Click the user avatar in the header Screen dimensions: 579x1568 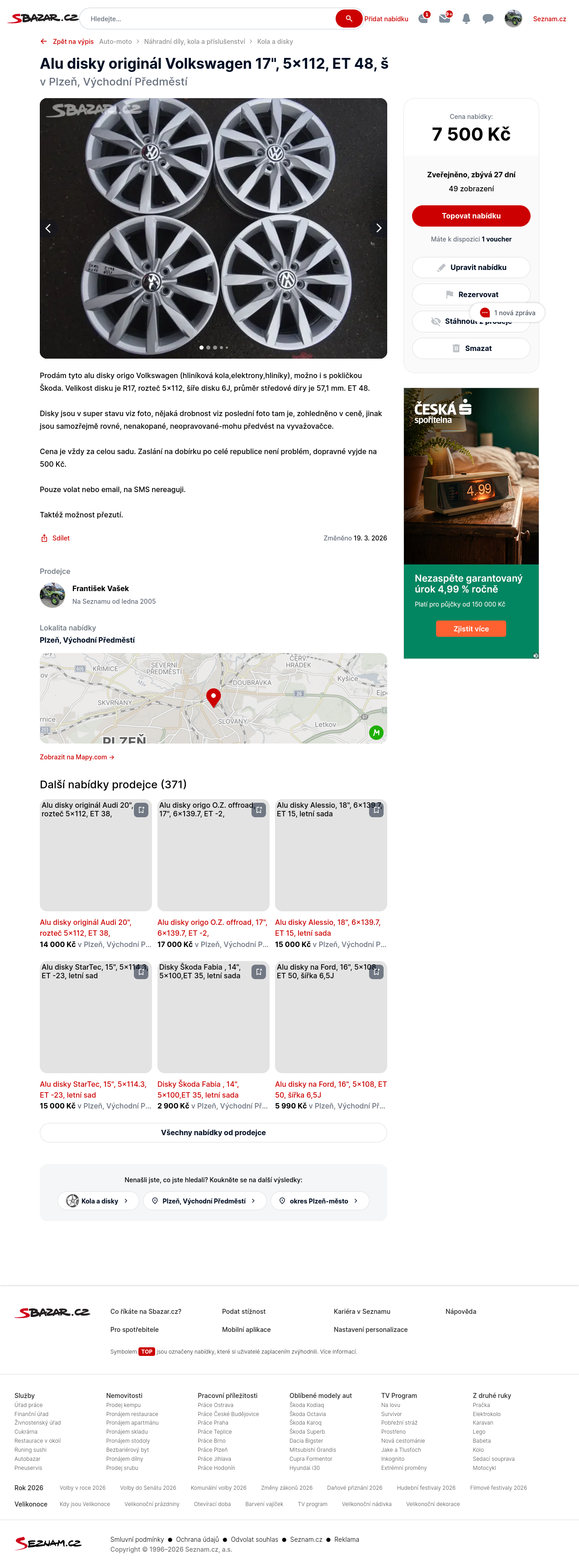pyautogui.click(x=513, y=19)
